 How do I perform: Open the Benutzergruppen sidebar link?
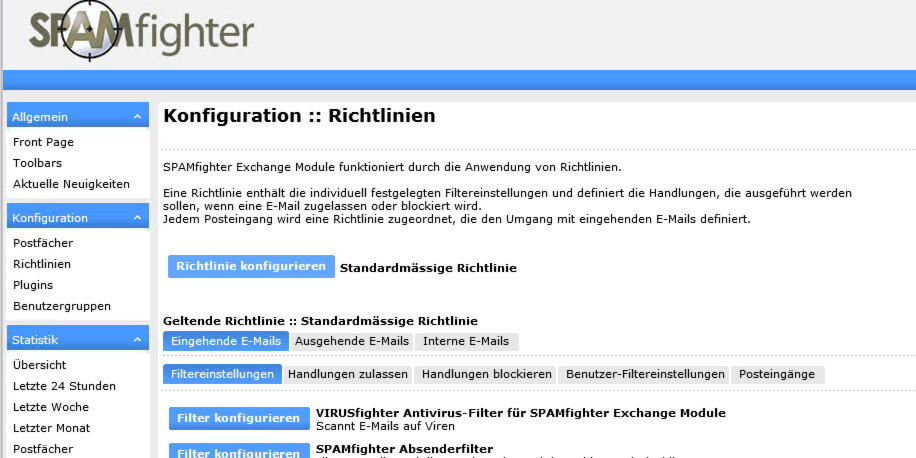click(62, 306)
